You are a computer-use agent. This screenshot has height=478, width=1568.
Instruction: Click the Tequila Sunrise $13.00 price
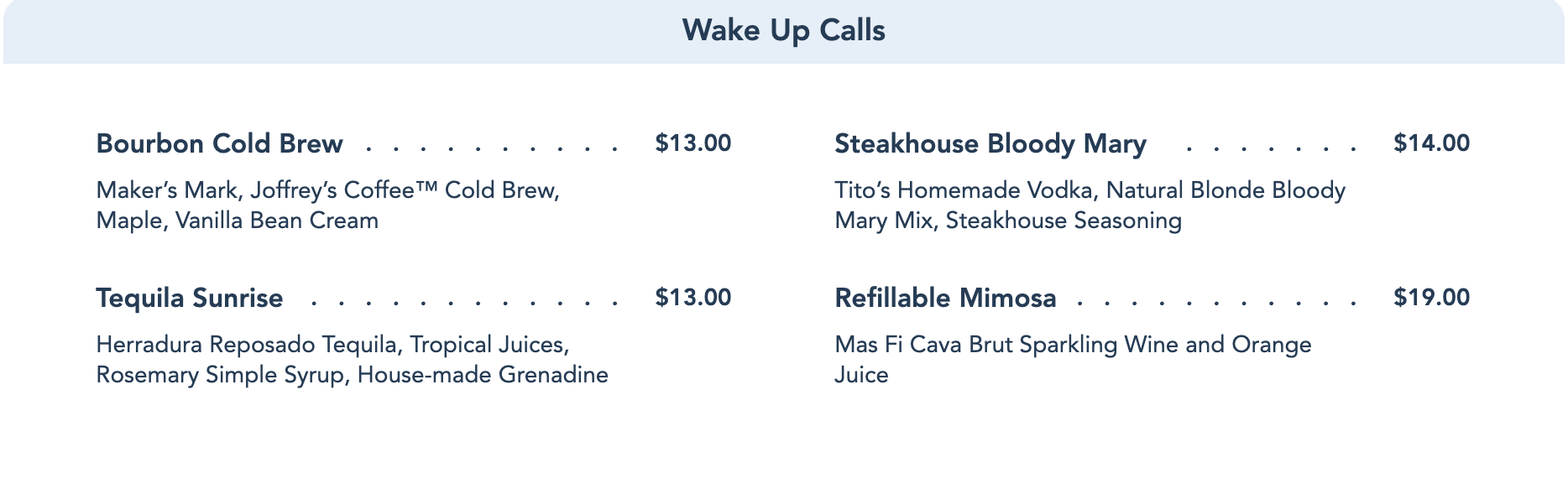click(693, 298)
